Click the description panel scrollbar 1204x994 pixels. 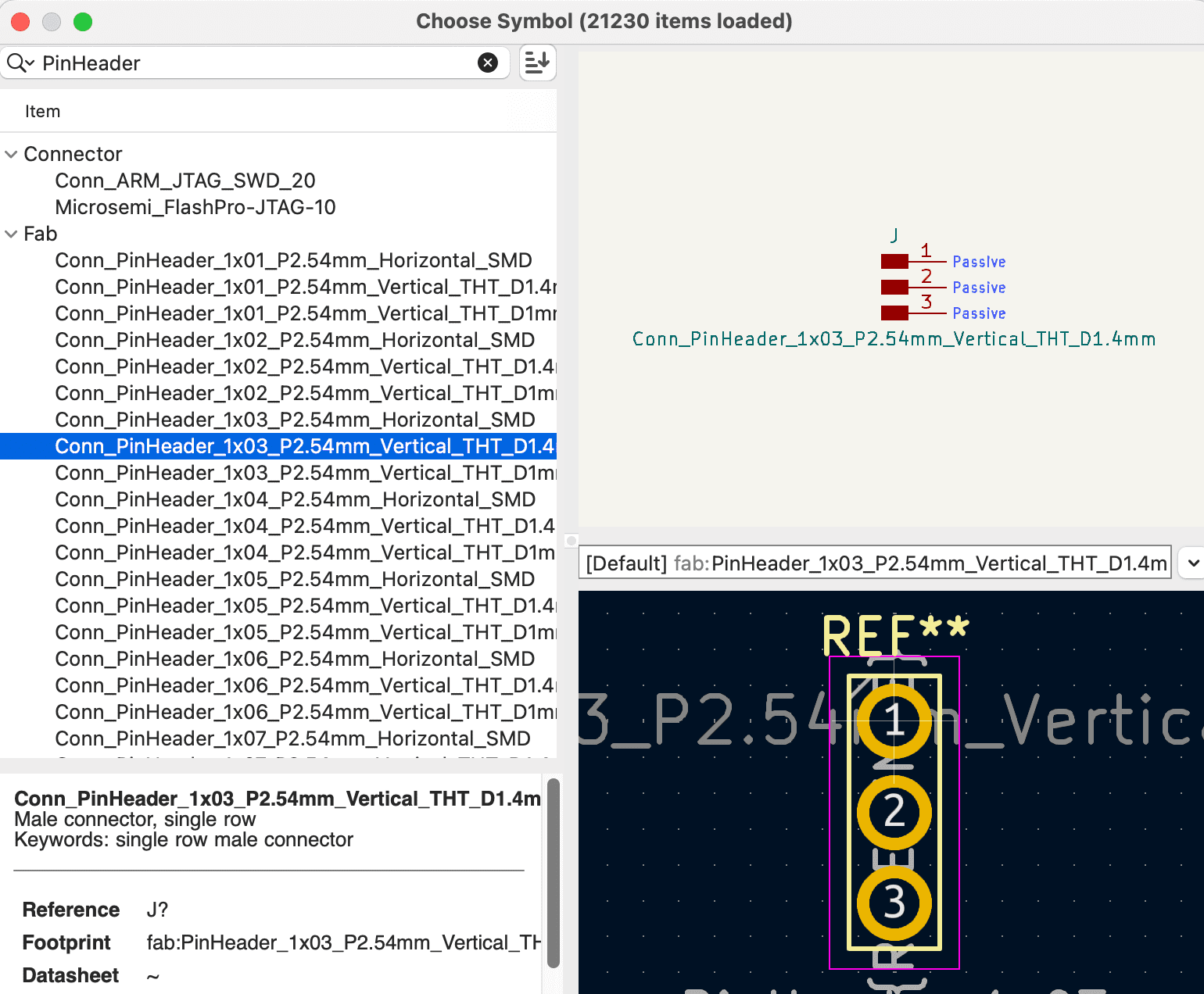pos(554,872)
